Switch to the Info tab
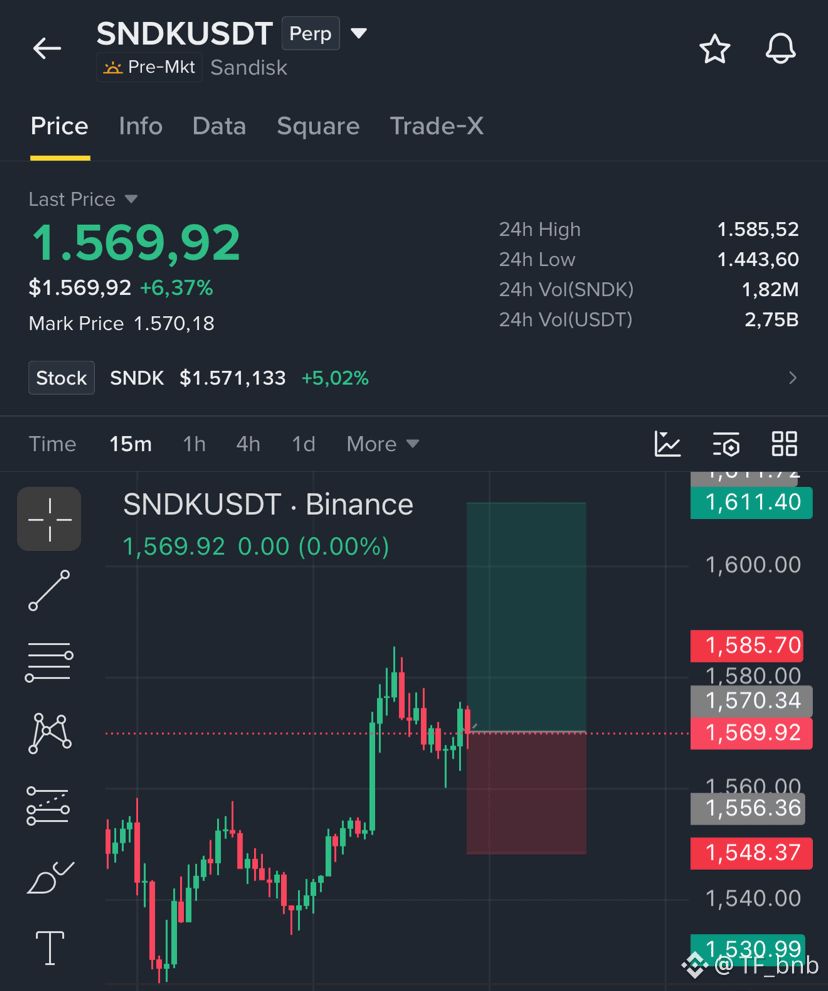828x991 pixels. (140, 126)
